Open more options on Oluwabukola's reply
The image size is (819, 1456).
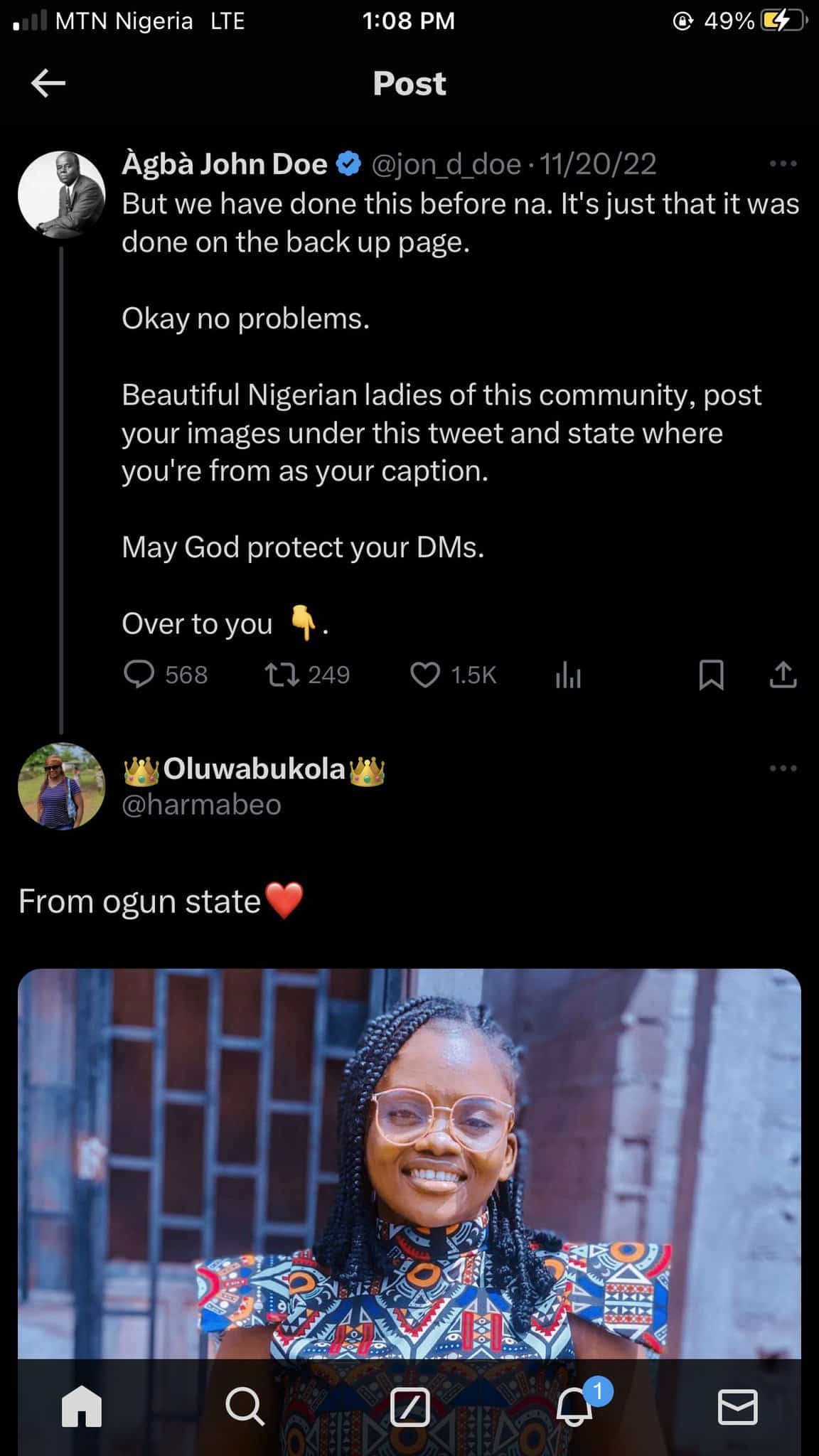coord(783,769)
